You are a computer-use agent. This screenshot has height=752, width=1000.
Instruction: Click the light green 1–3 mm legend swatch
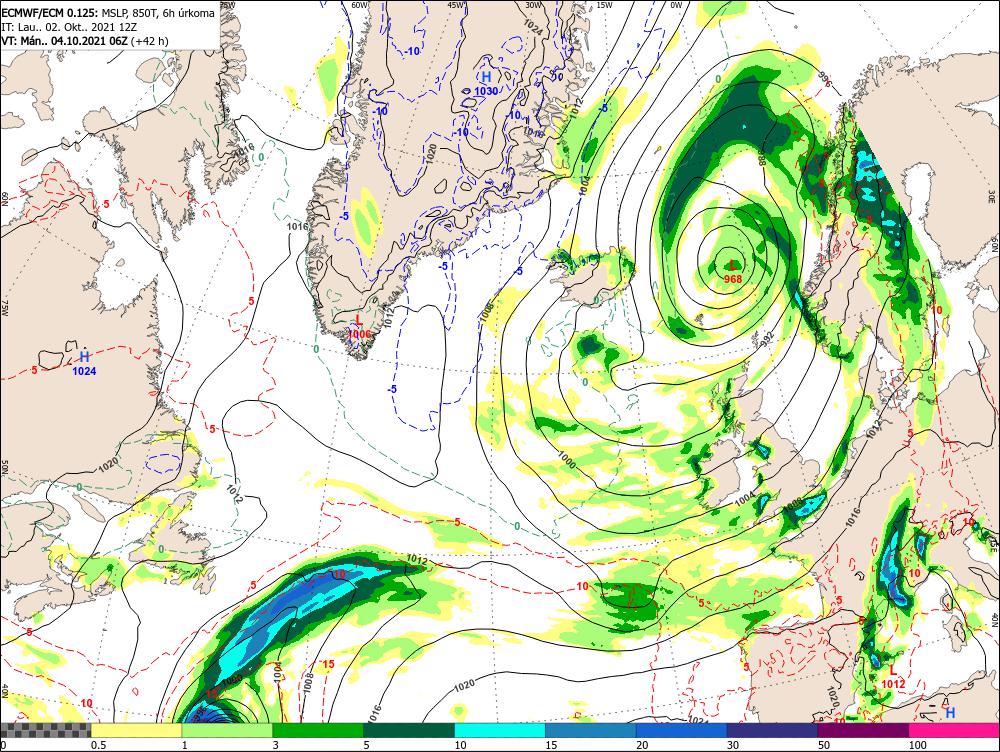click(227, 730)
